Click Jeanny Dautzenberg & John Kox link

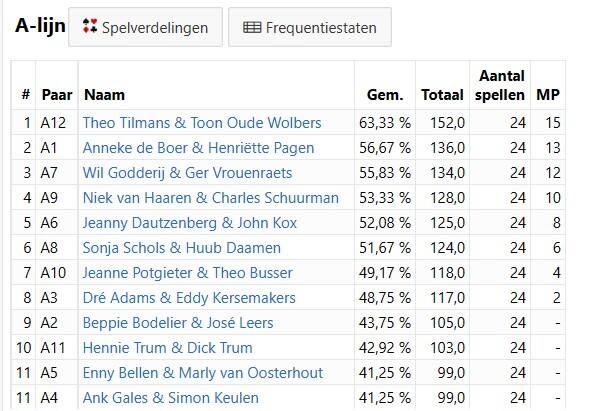pos(190,223)
